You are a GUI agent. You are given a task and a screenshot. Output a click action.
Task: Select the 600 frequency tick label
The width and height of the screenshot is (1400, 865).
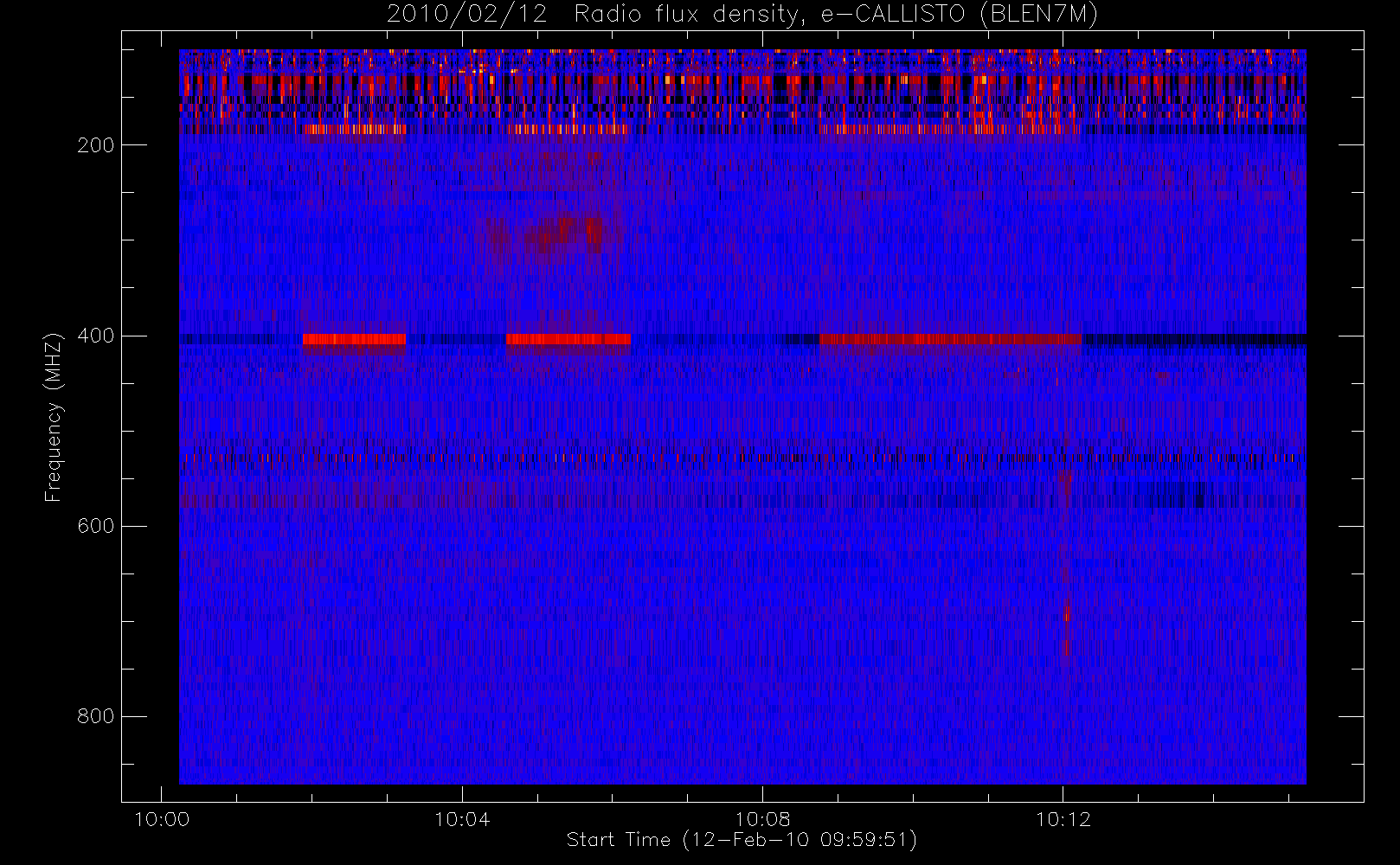tap(96, 526)
